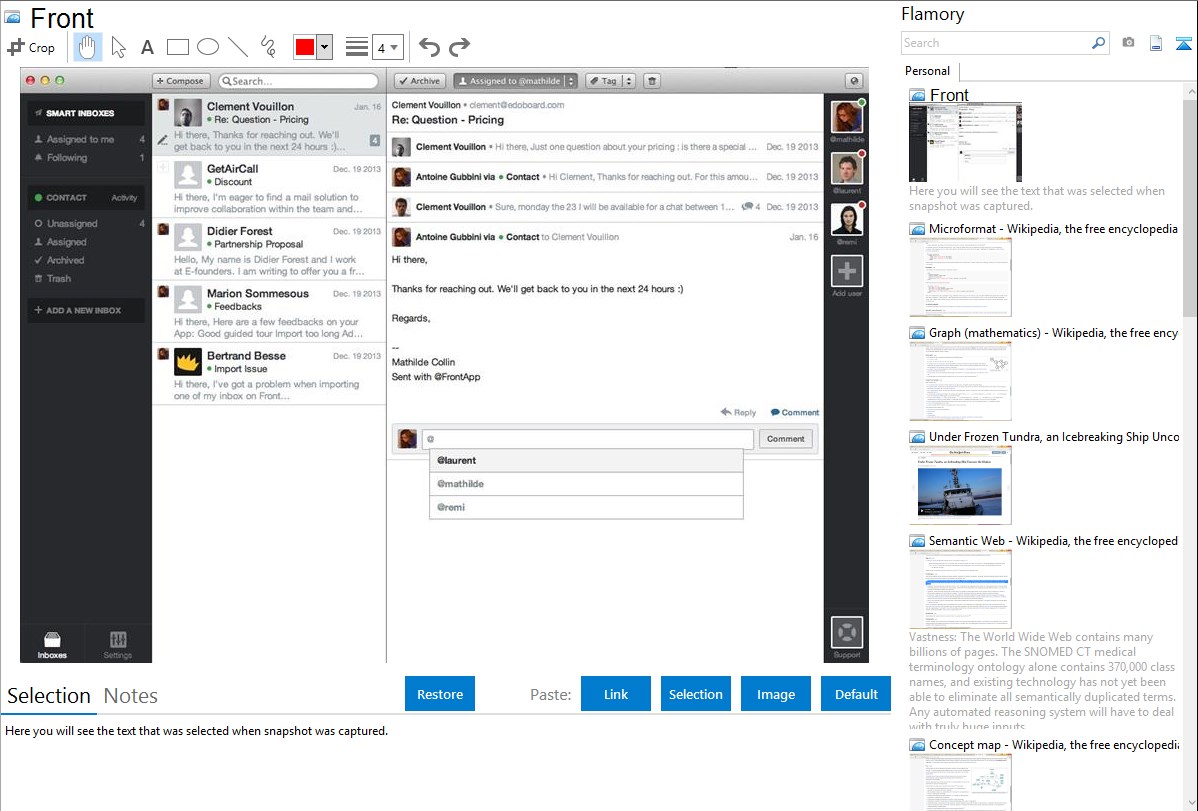The width and height of the screenshot is (1198, 811).
Task: Click the Reply link
Action: (738, 412)
